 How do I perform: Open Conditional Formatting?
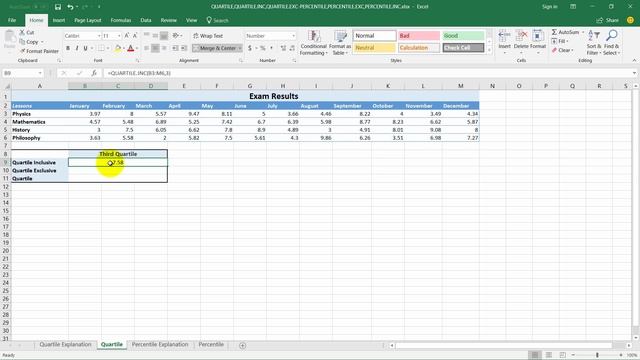[313, 42]
